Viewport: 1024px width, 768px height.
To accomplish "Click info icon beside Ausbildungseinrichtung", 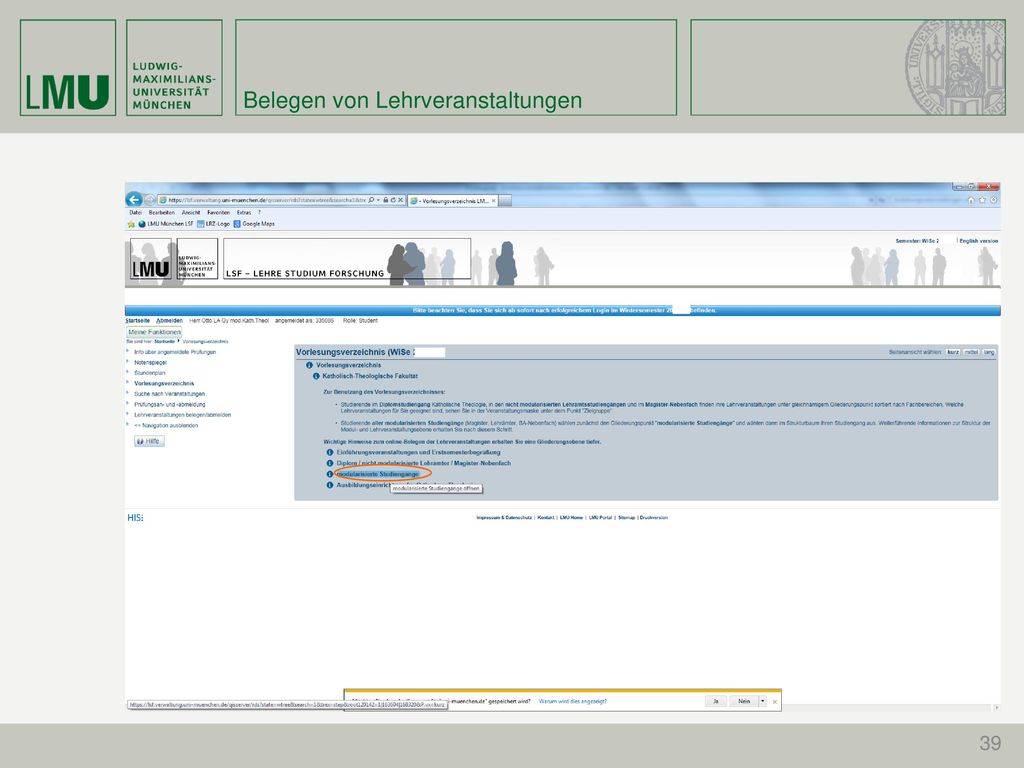I will click(x=330, y=485).
